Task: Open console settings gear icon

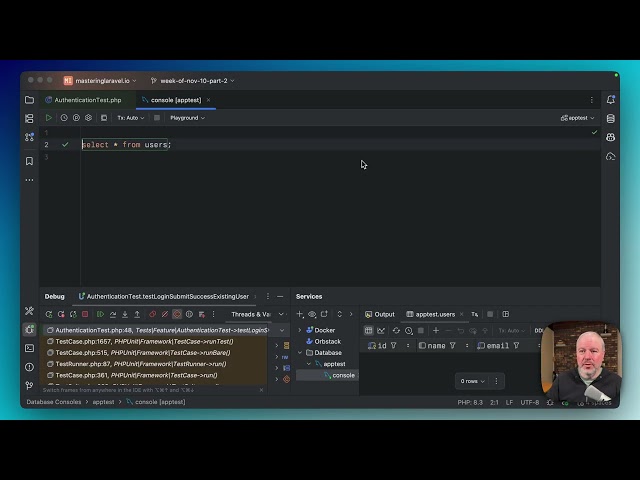Action: [x=89, y=118]
